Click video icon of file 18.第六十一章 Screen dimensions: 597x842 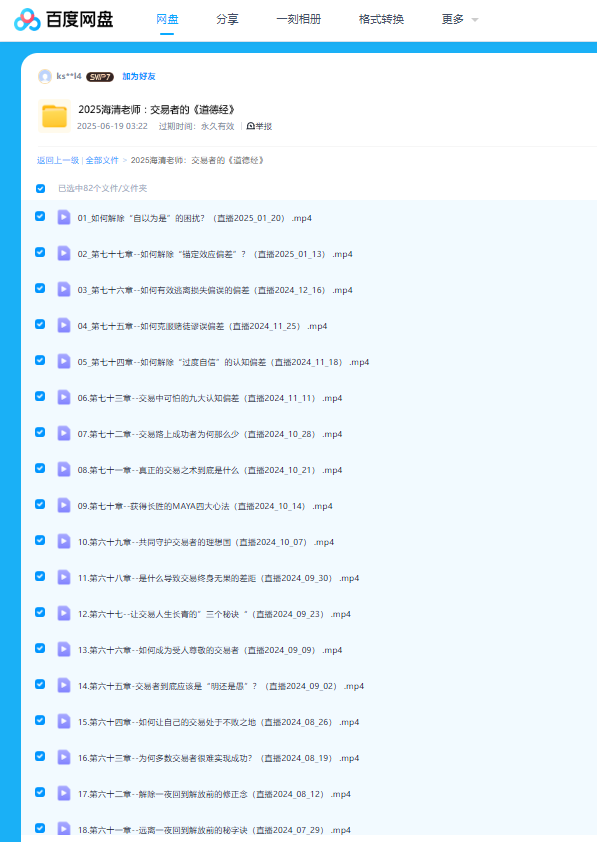tap(64, 829)
